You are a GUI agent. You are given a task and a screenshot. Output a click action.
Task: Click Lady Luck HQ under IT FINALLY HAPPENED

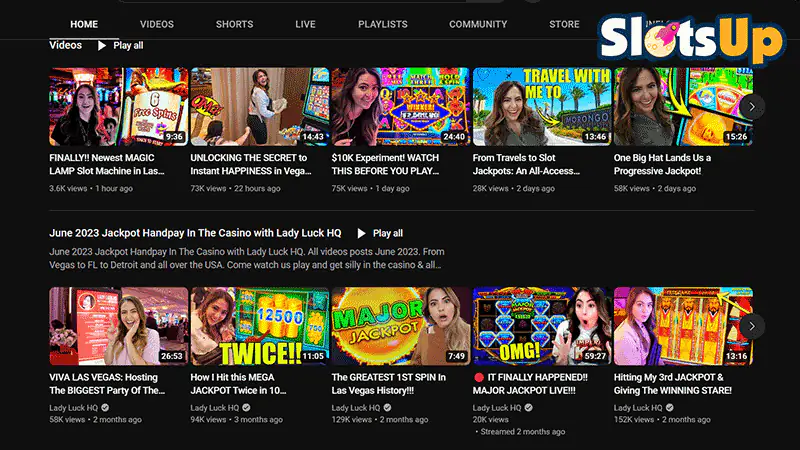click(x=497, y=408)
